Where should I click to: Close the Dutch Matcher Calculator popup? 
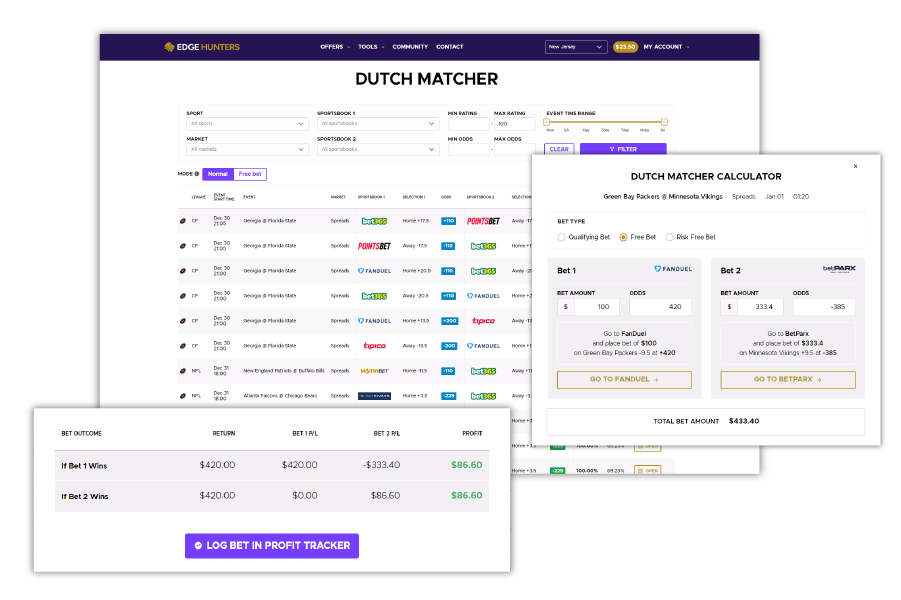[x=855, y=167]
